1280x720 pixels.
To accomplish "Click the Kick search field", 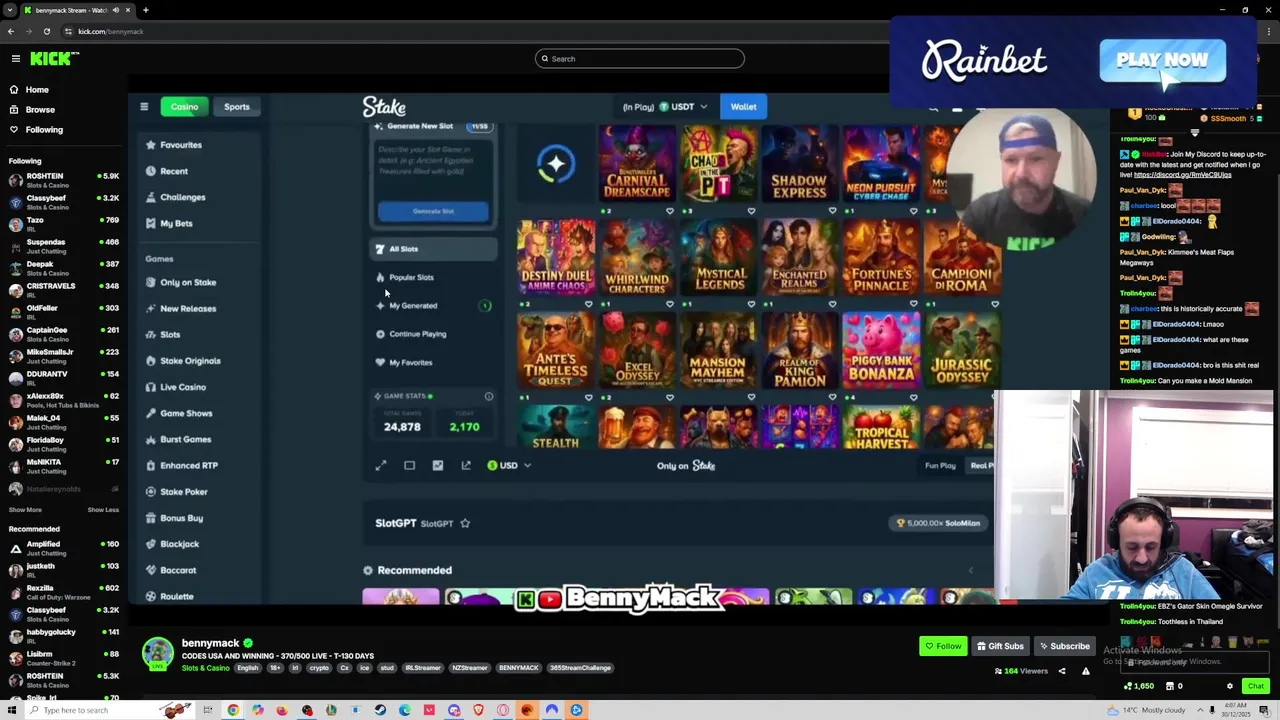I will 640,59.
